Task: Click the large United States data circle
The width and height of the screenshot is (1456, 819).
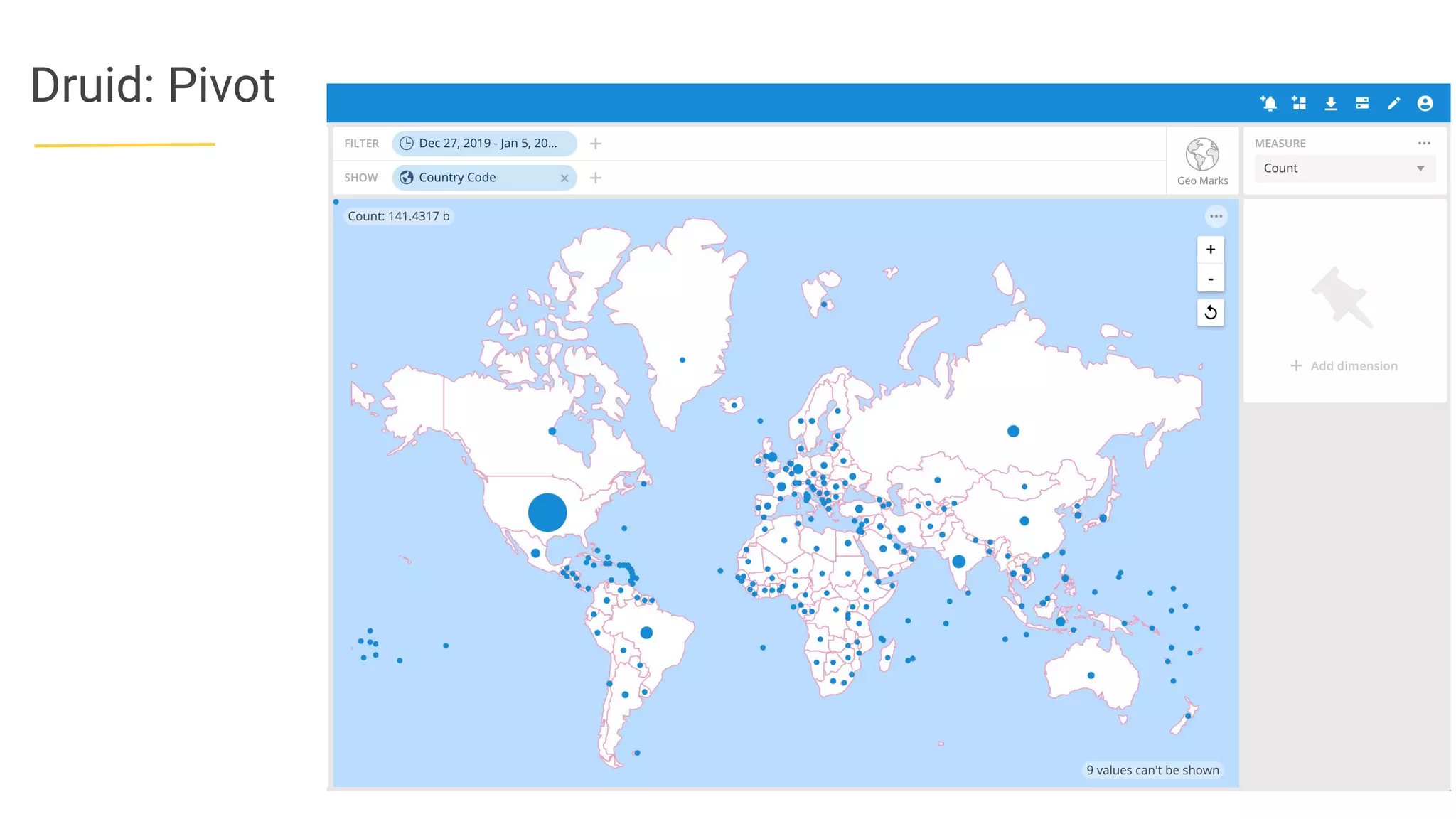Action: tap(547, 513)
